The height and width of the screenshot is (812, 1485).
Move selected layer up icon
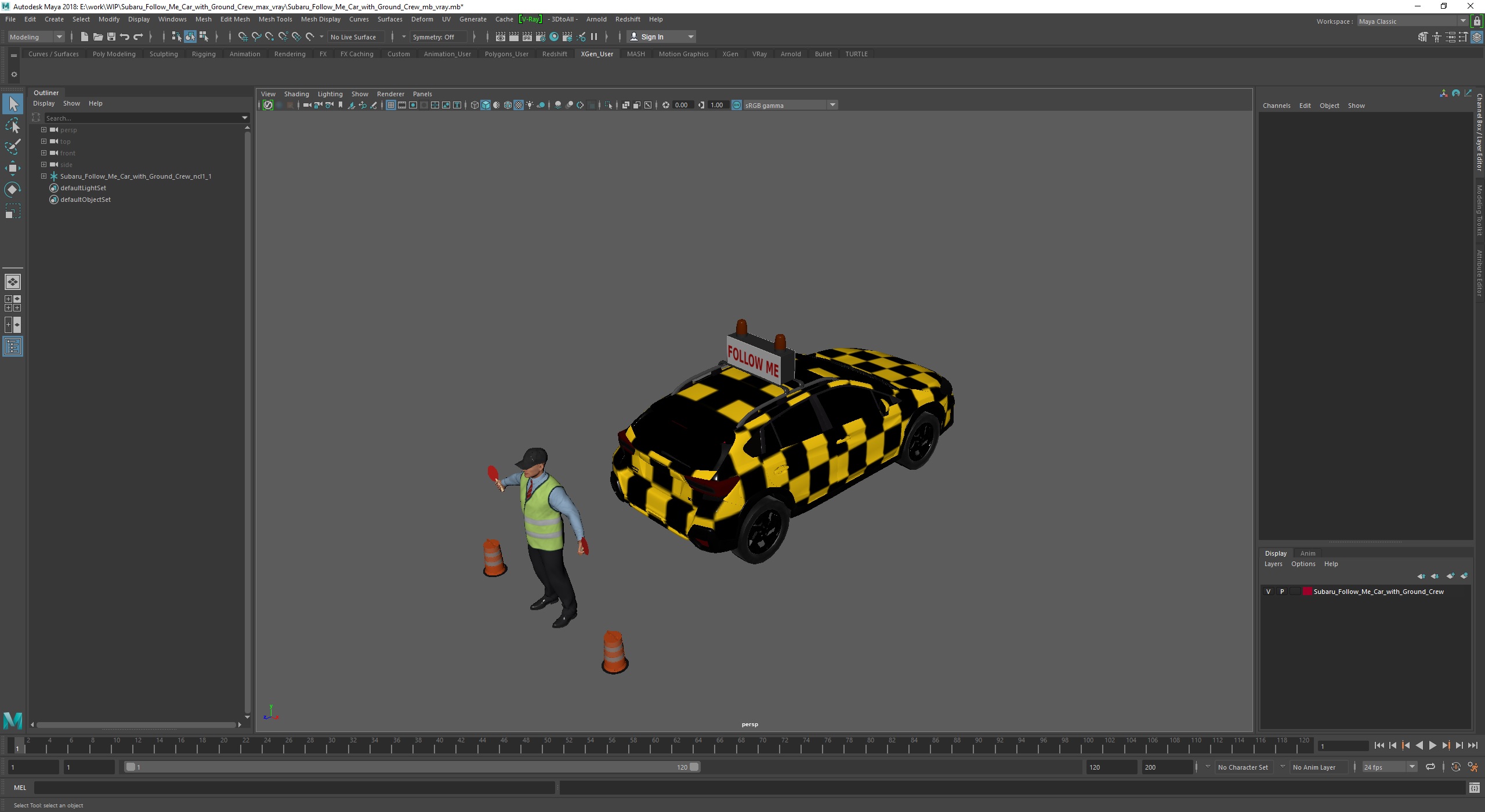tap(1421, 576)
